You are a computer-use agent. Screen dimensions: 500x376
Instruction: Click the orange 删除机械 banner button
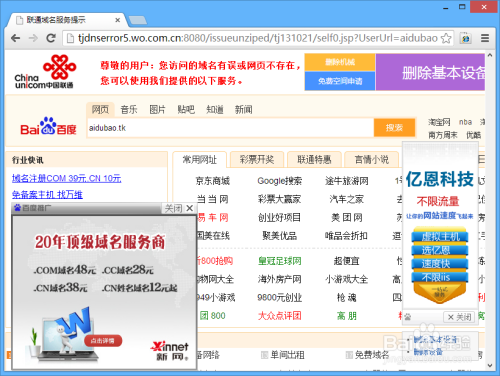pyautogui.click(x=340, y=62)
